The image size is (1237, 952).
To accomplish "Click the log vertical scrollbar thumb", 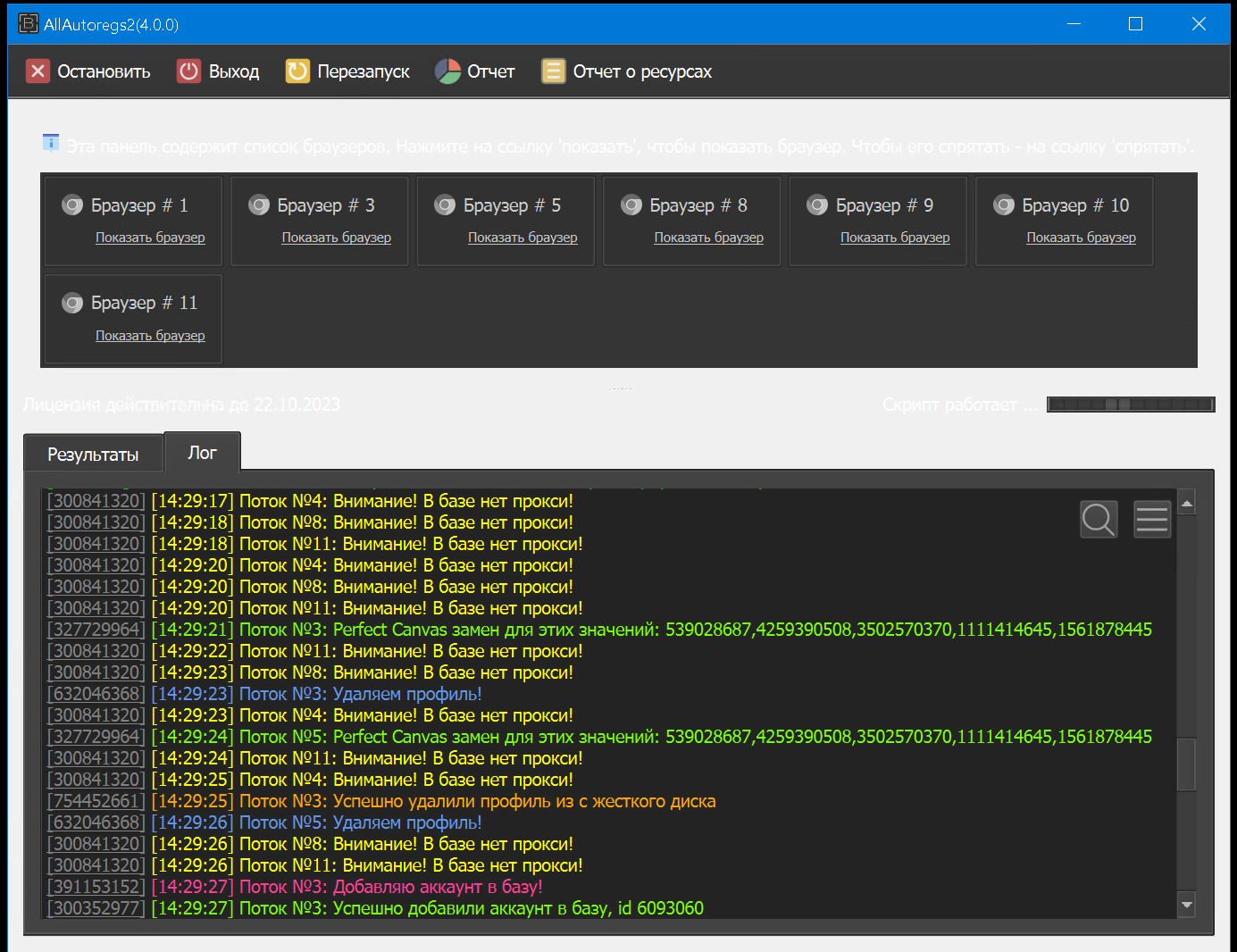I will point(1186,764).
